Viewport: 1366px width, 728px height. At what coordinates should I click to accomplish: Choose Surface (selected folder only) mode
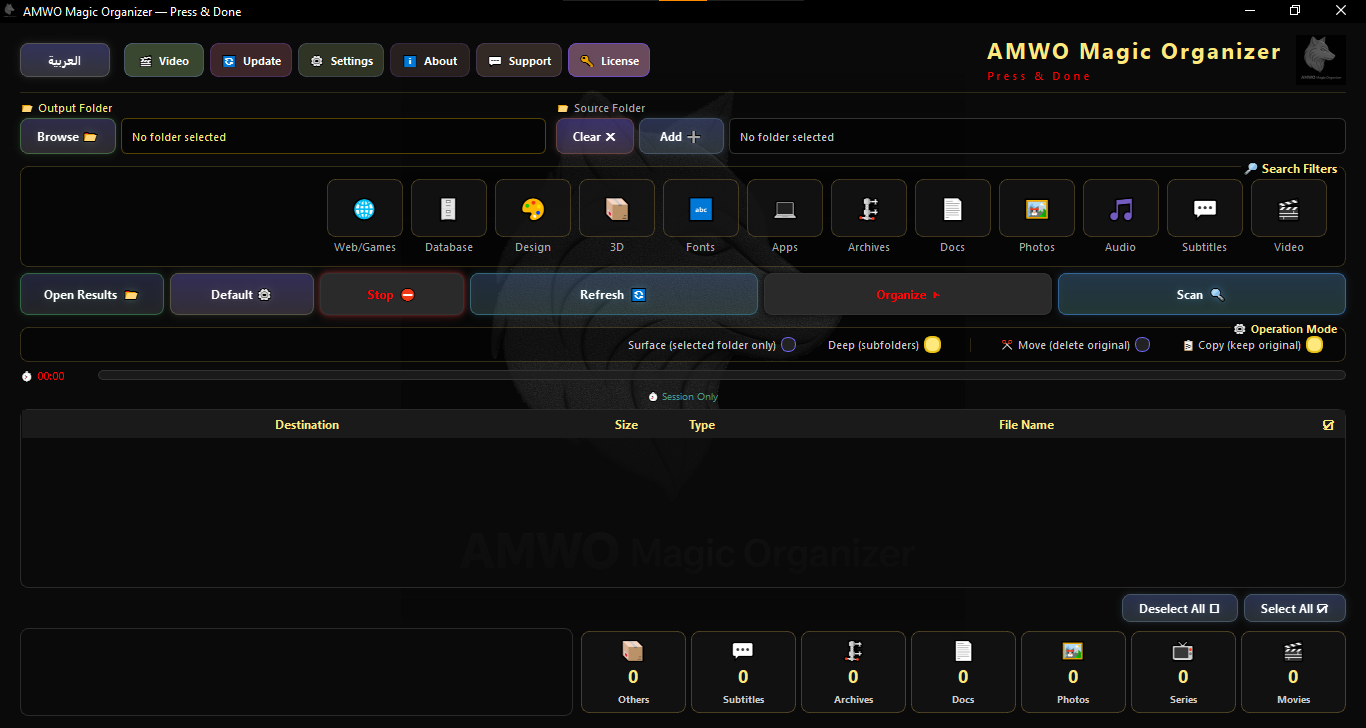pyautogui.click(x=788, y=345)
